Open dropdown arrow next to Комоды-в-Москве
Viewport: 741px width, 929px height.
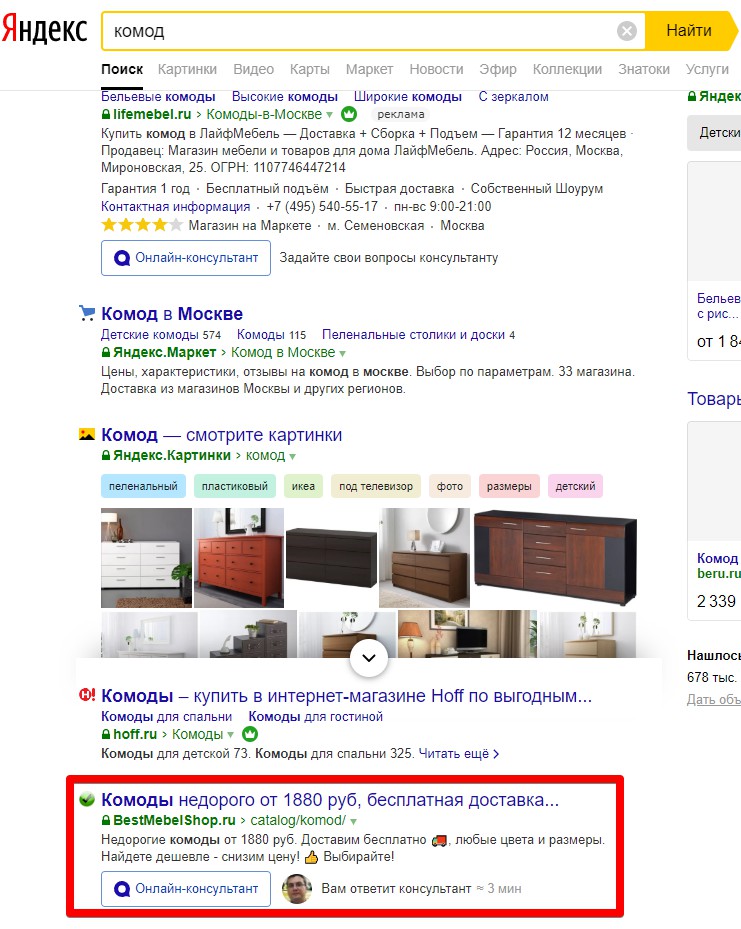(329, 115)
